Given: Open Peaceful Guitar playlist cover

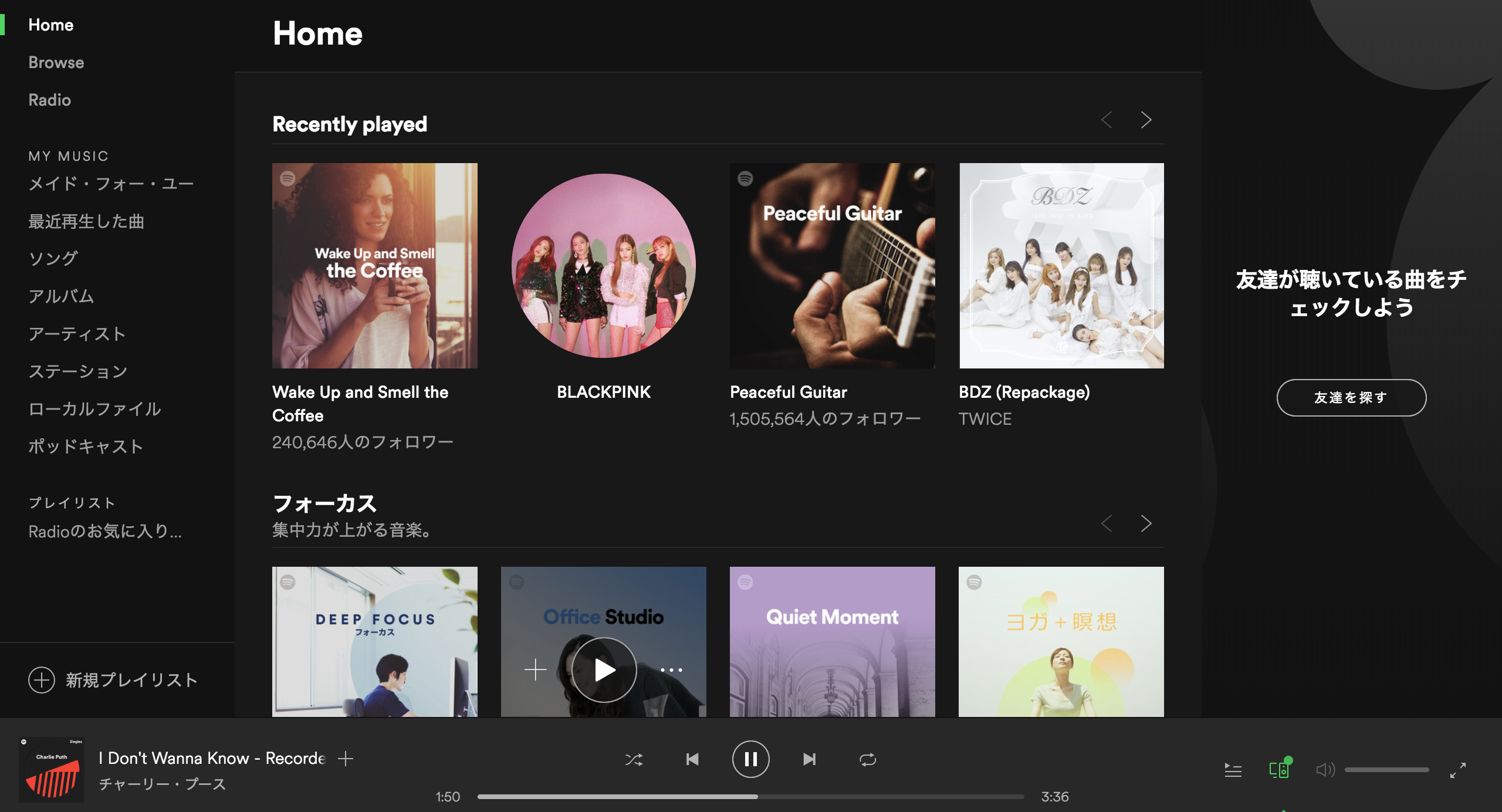Looking at the screenshot, I should tap(833, 266).
